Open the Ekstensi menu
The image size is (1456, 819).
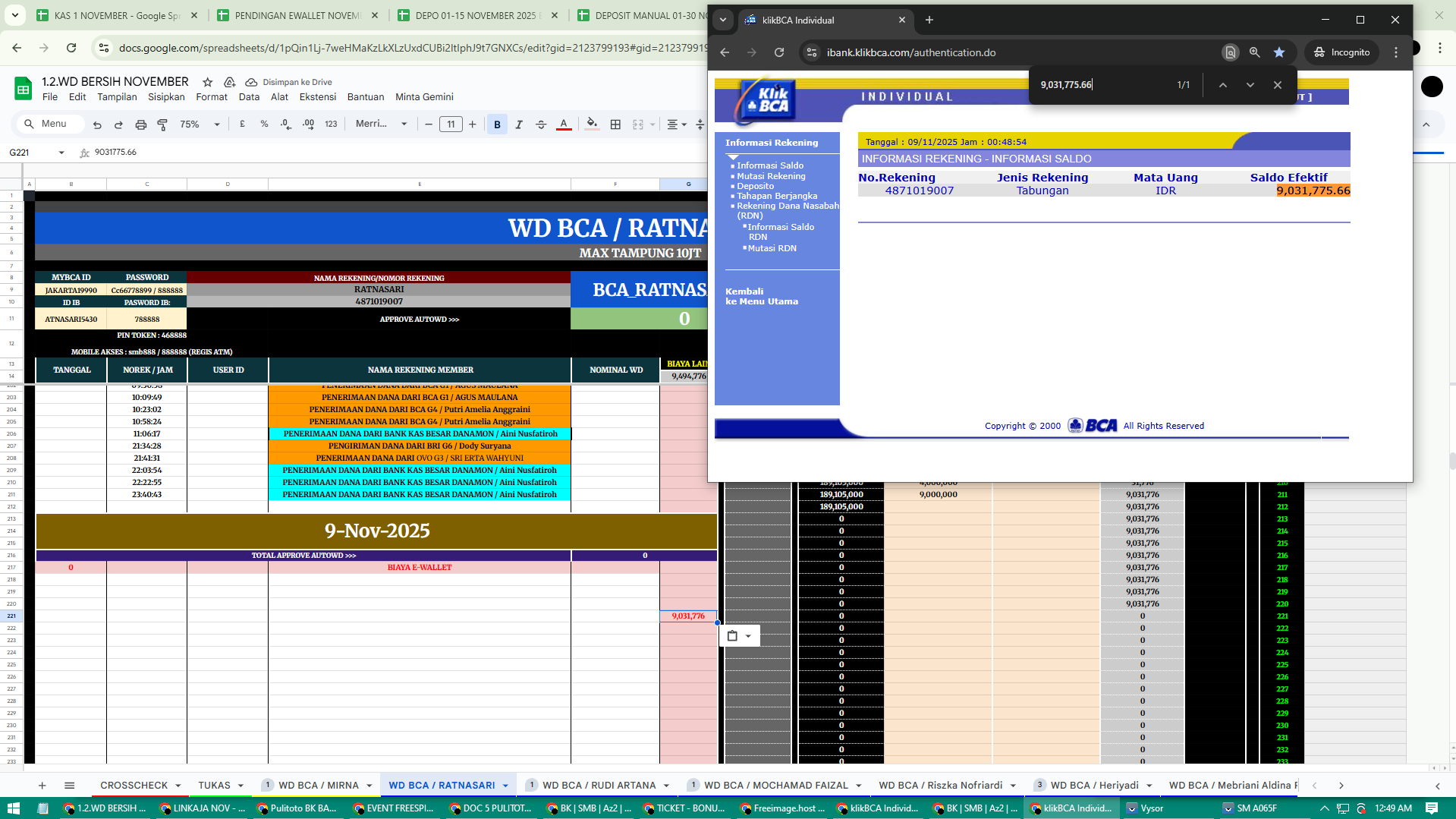pyautogui.click(x=318, y=97)
